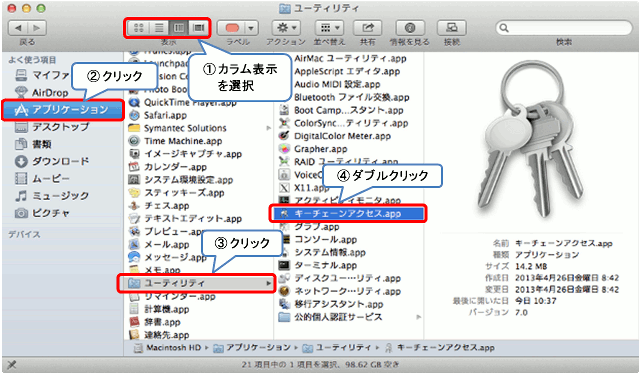
Task: Select キーチェーンアクセス.app
Action: pos(348,214)
